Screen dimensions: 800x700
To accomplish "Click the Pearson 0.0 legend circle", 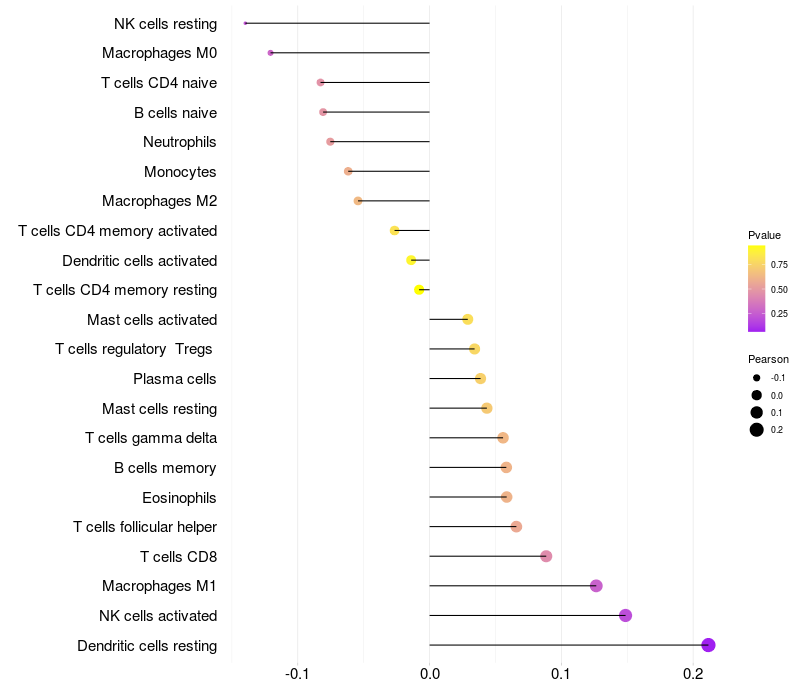I will coord(757,396).
